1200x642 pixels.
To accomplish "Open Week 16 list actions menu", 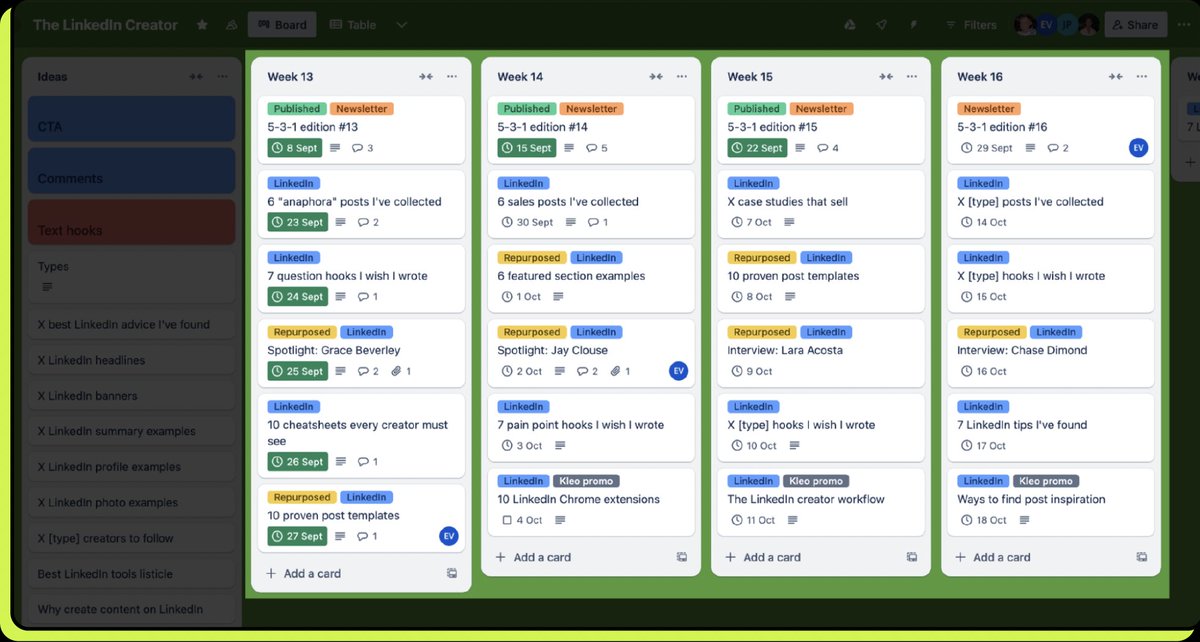I will pyautogui.click(x=1142, y=77).
